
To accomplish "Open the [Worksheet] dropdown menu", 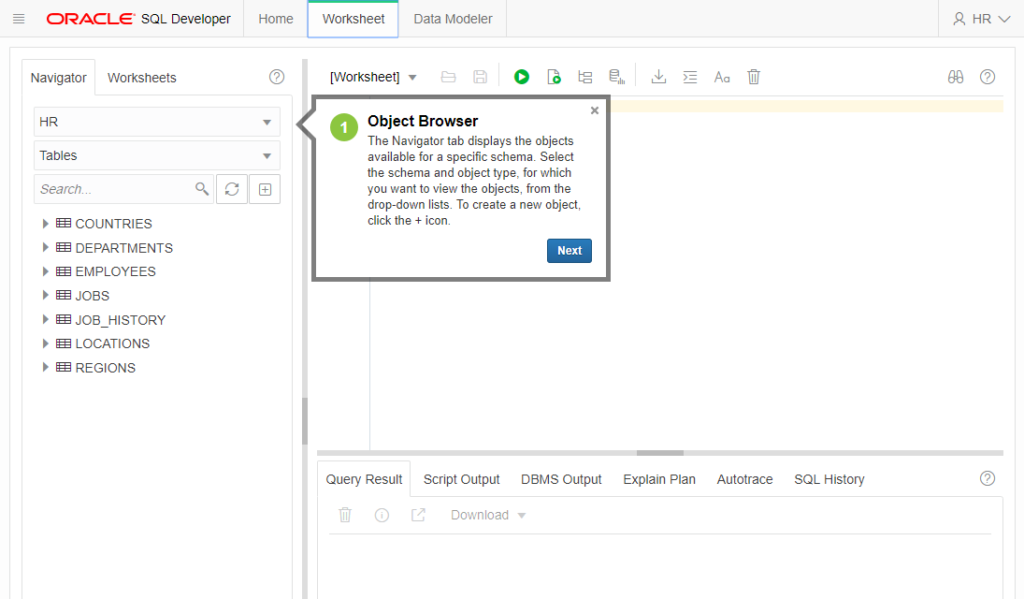I will (373, 77).
